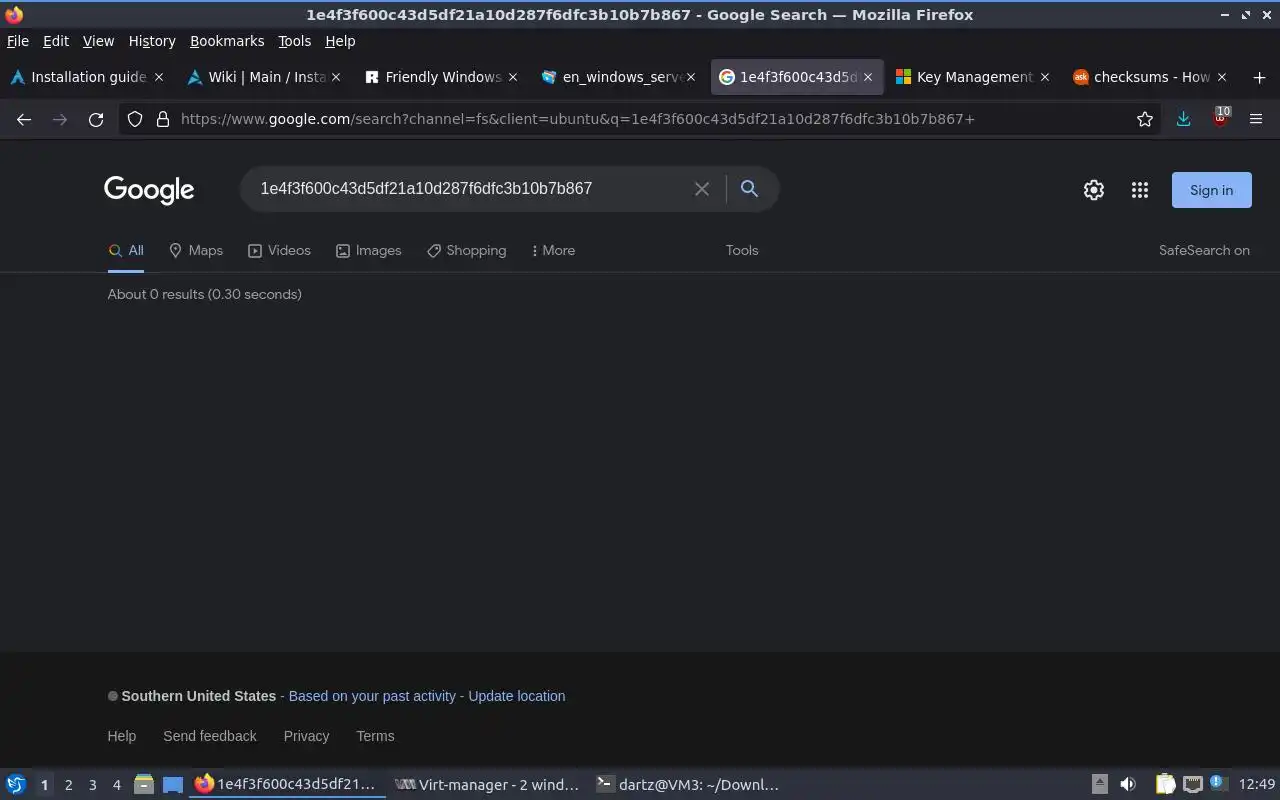Open the Edit menu
The height and width of the screenshot is (800, 1280).
(x=56, y=41)
